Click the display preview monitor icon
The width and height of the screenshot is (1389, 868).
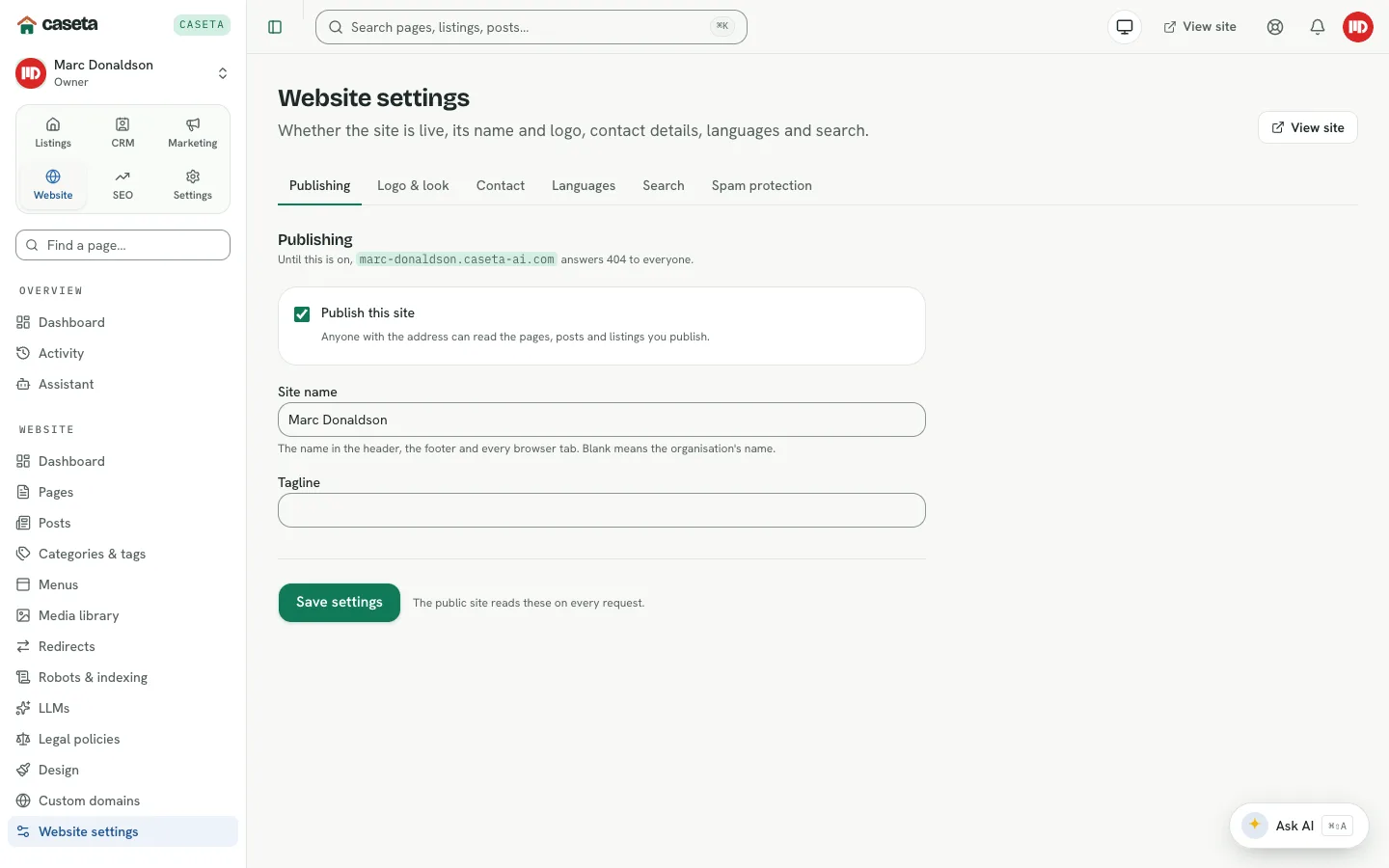click(1125, 27)
